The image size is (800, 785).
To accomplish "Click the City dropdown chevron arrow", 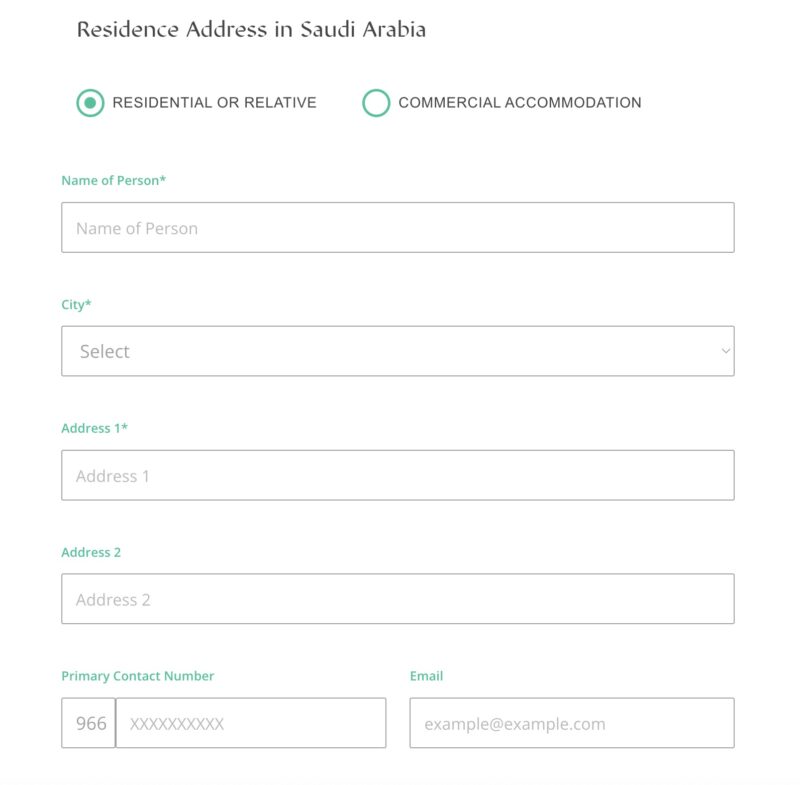I will coord(725,351).
